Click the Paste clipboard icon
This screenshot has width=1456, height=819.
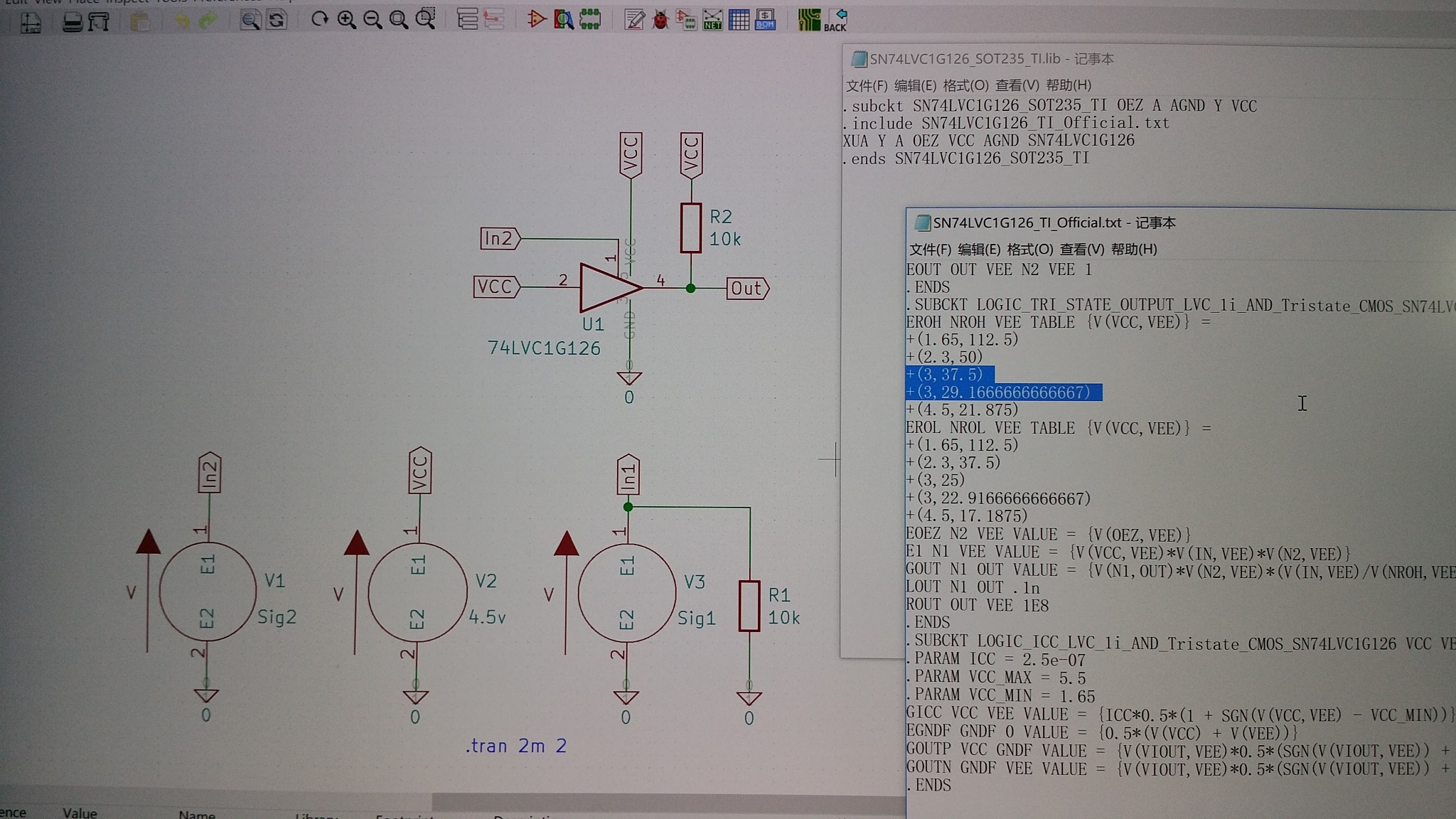140,21
